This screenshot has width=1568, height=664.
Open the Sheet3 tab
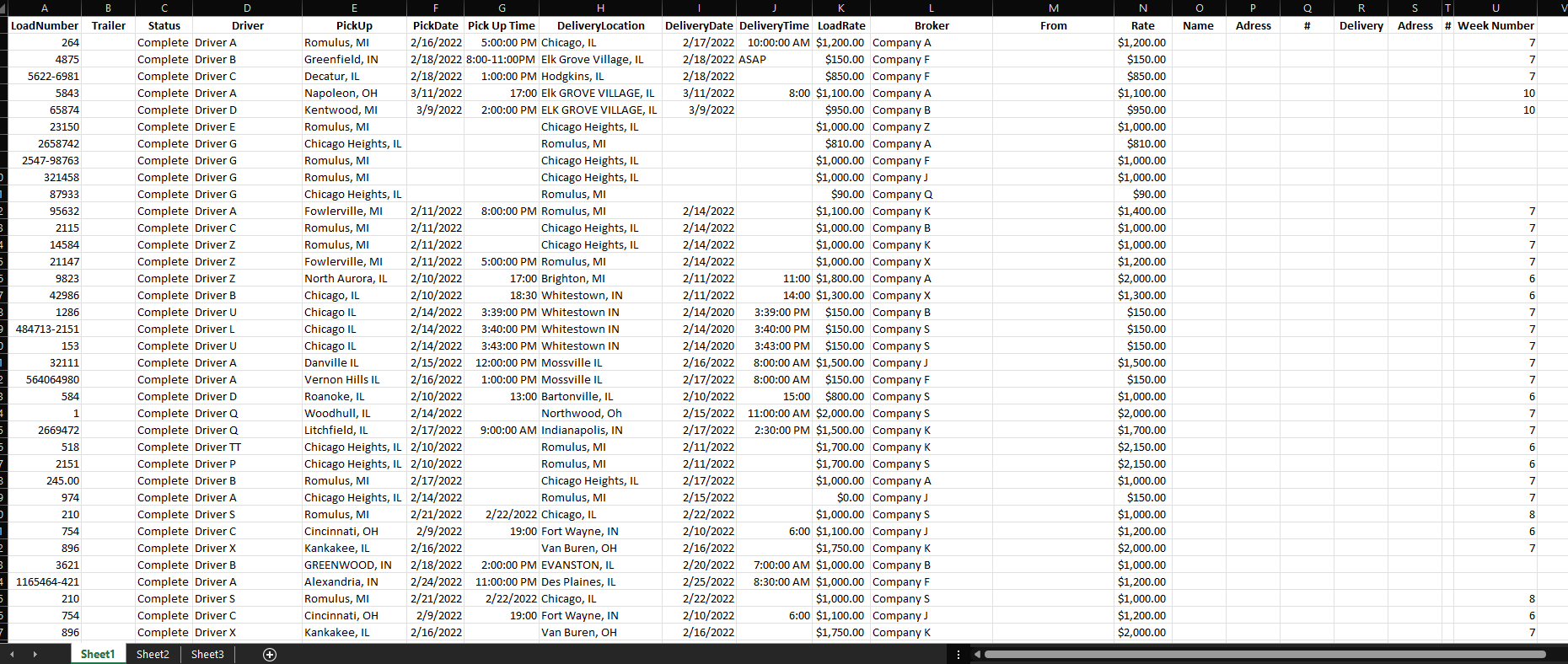point(207,655)
